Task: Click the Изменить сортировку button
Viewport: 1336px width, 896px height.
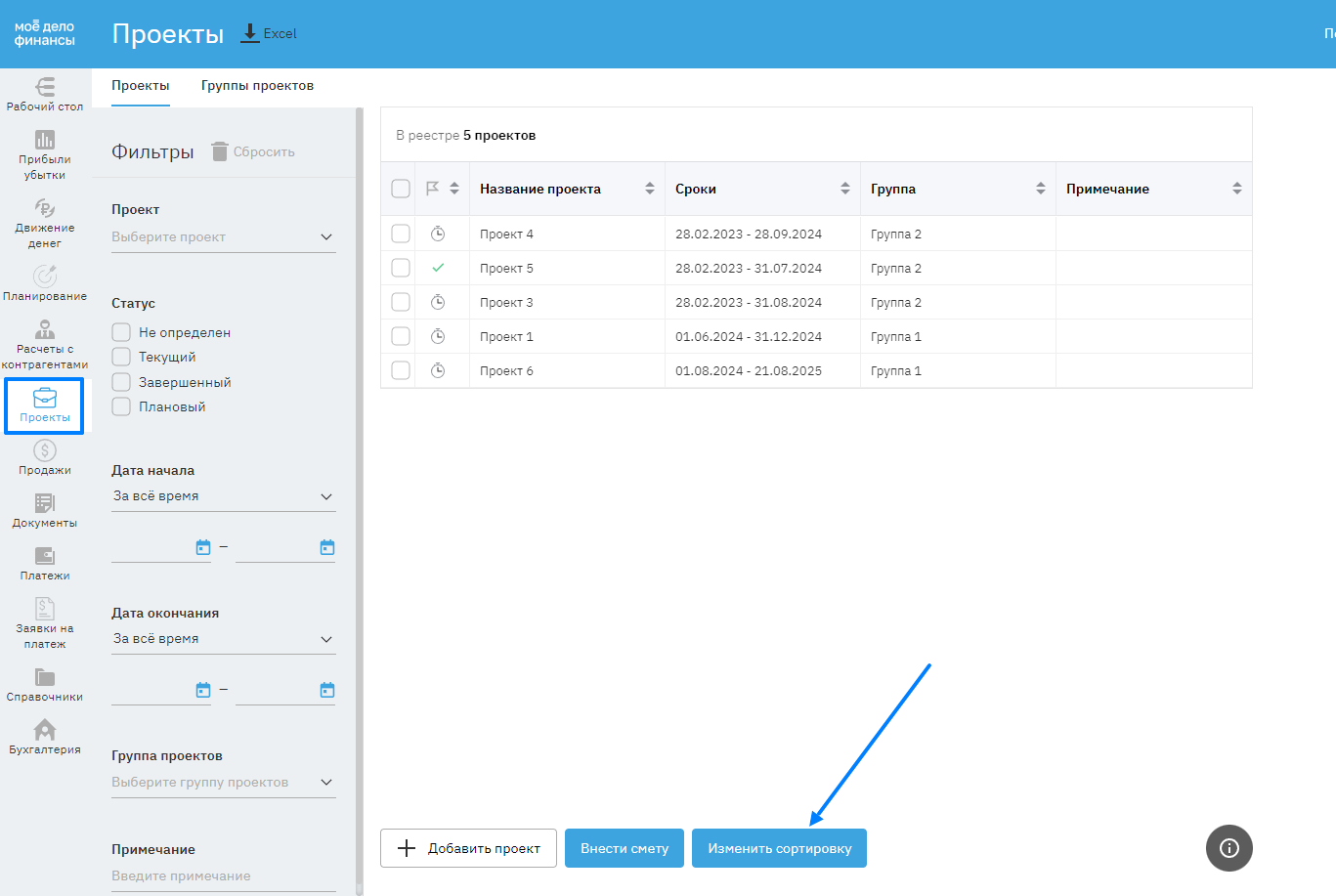Action: pyautogui.click(x=779, y=848)
